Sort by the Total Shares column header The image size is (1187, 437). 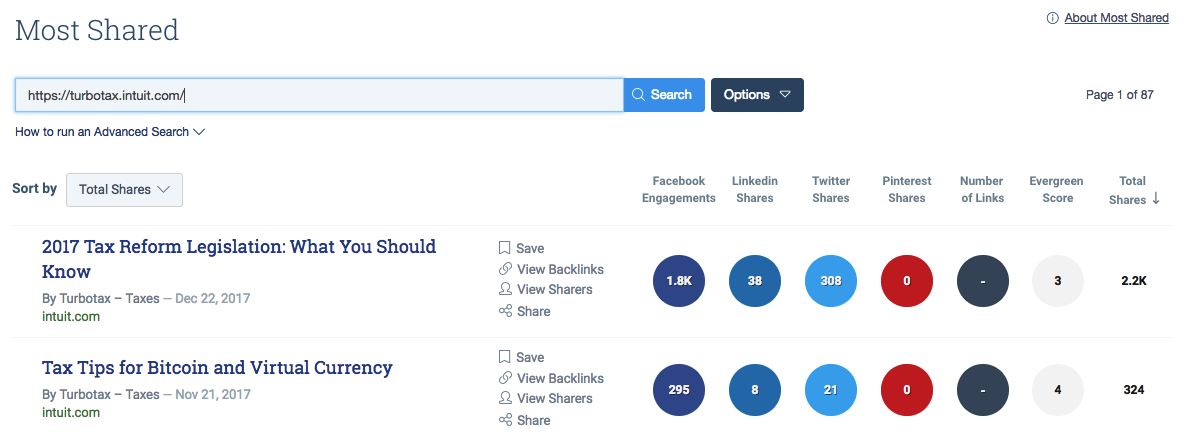[x=1133, y=189]
